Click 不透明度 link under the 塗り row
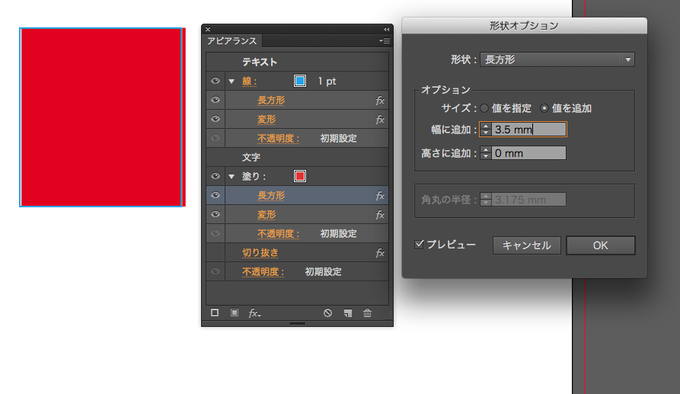Screen dimensions: 680x394 click(278, 234)
